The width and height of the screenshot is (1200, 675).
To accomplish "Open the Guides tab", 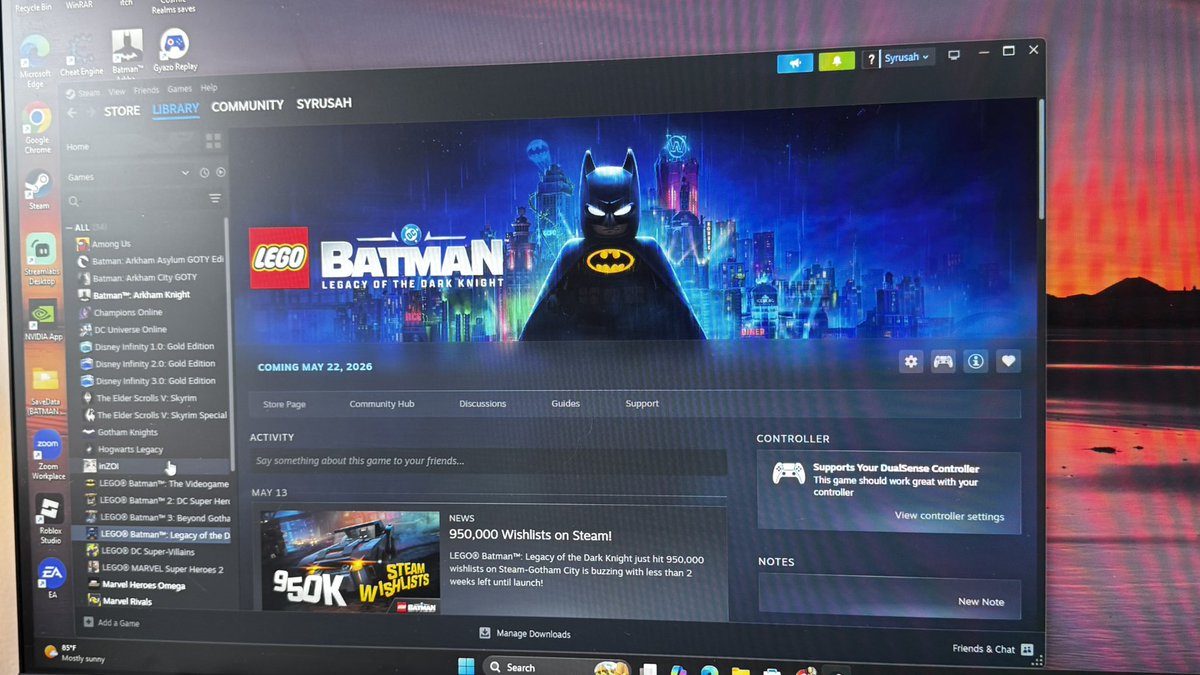I will [566, 404].
